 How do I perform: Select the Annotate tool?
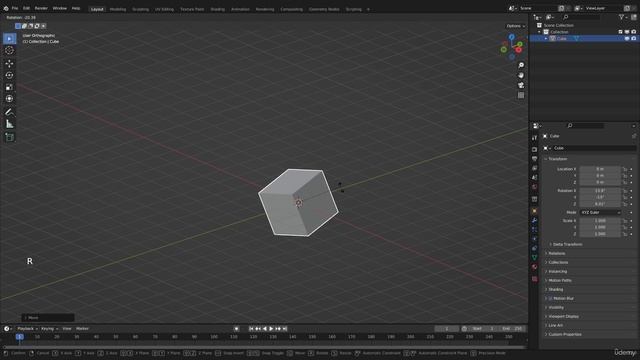pos(9,112)
